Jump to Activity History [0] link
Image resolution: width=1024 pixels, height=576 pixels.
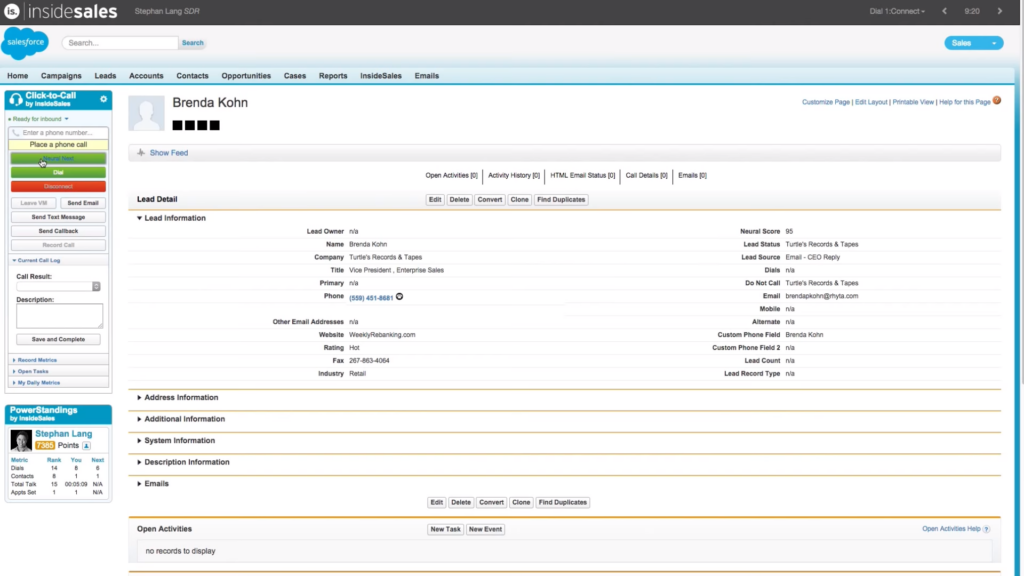(514, 175)
